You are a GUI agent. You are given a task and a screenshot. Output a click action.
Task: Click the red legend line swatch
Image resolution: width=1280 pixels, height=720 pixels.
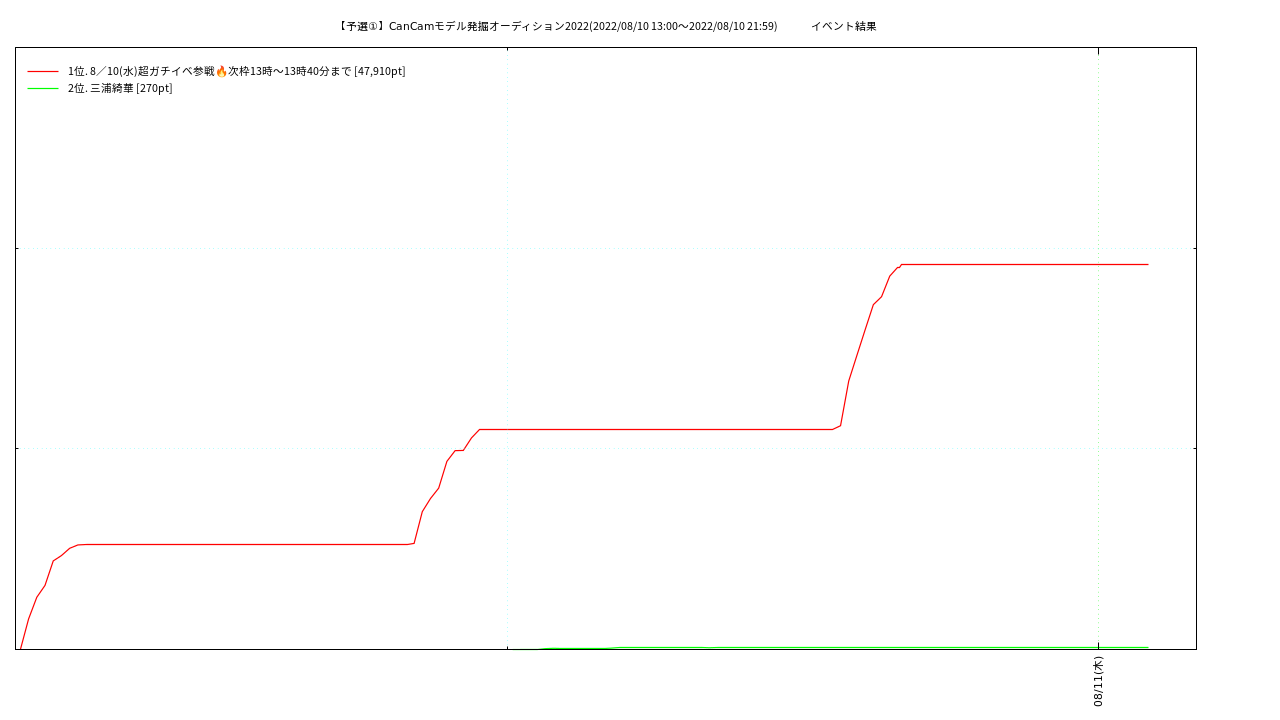point(43,71)
